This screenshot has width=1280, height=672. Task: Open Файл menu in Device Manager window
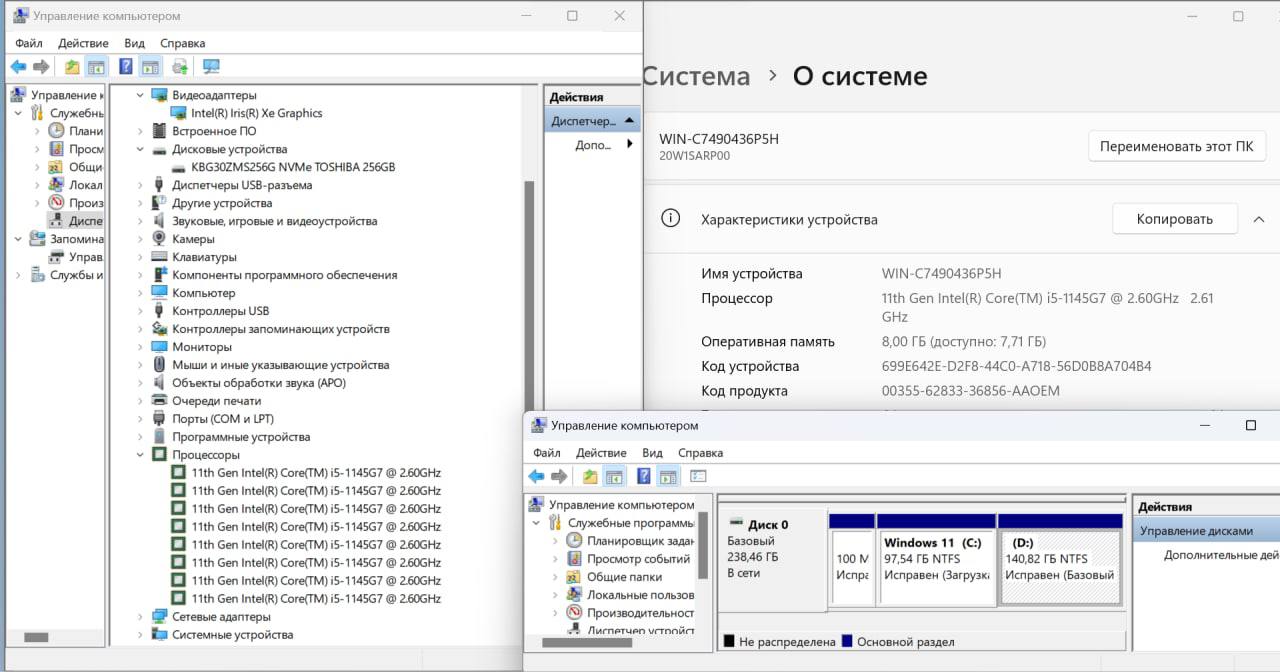pos(29,43)
